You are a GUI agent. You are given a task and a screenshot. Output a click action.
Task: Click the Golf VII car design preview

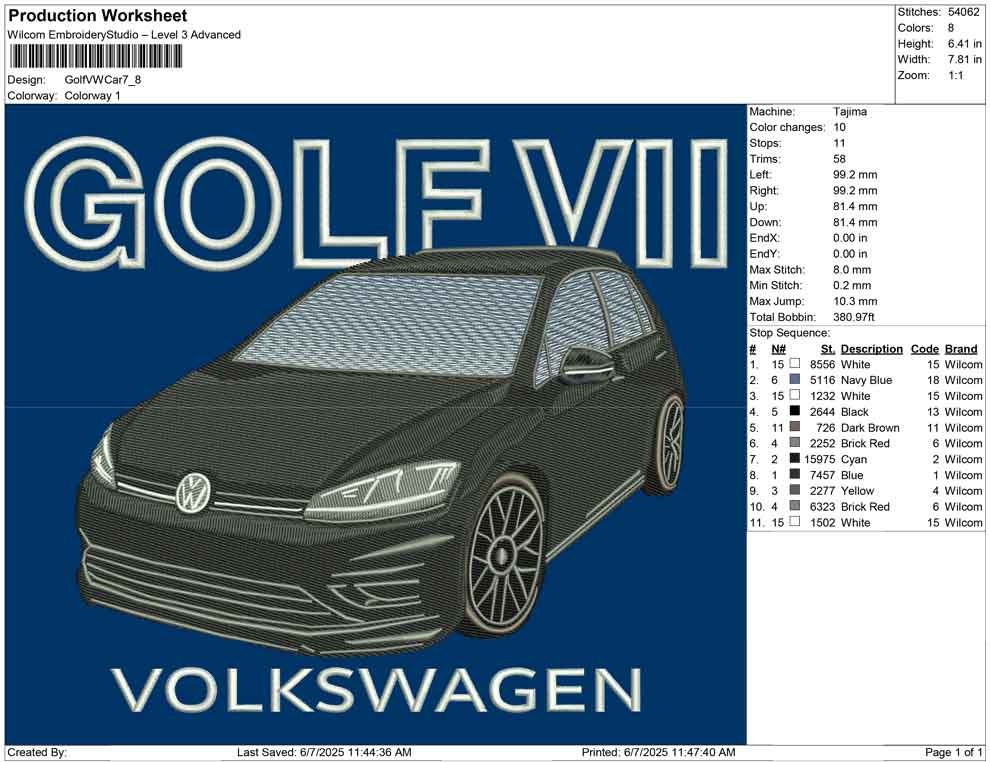click(376, 424)
